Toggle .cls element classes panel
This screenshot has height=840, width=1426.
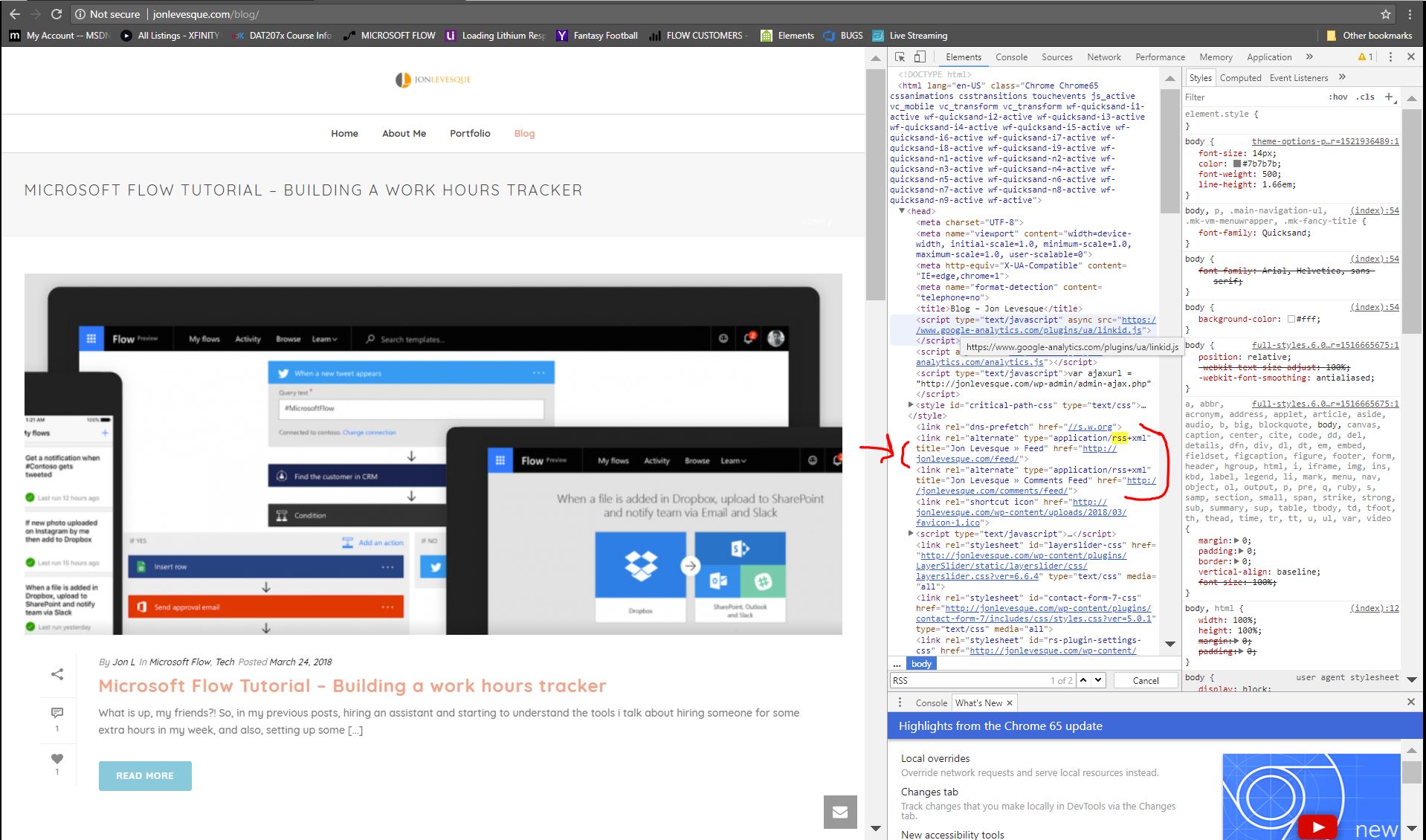[x=1365, y=97]
